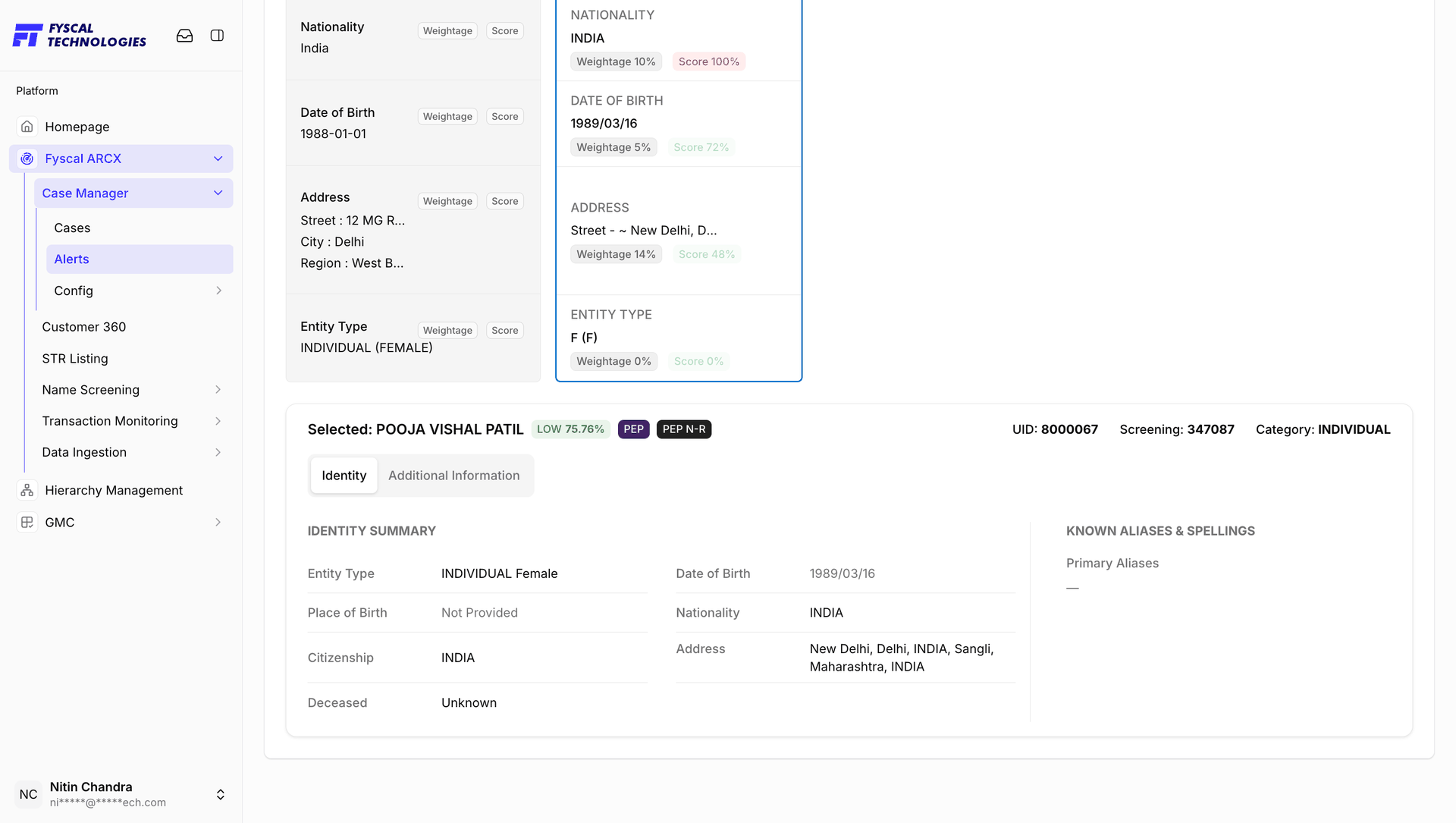
Task: Click the Weightage 14% address badge
Action: [x=616, y=254]
